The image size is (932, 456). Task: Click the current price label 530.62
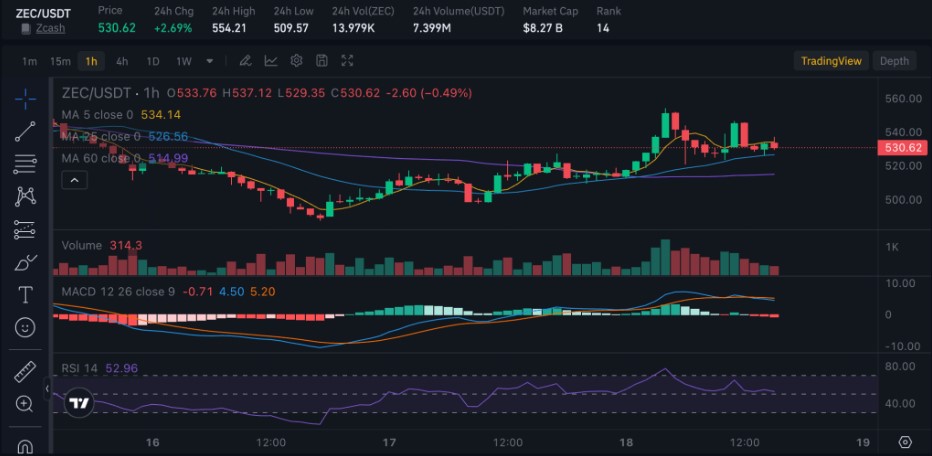[x=902, y=147]
